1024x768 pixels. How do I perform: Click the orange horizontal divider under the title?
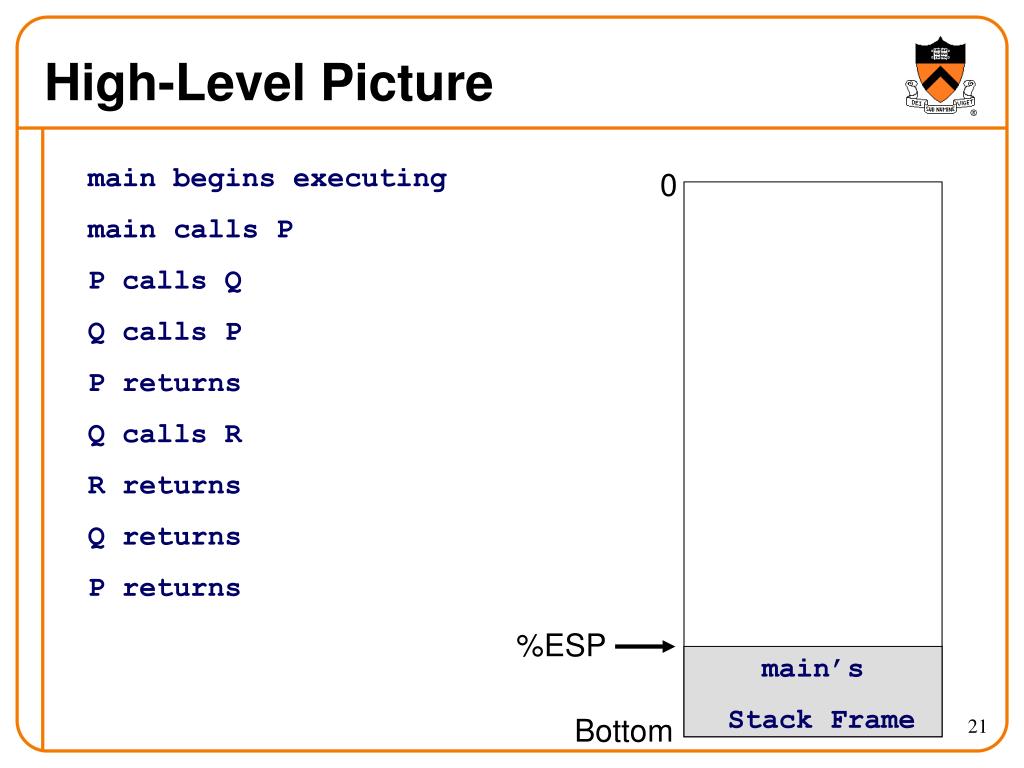[x=512, y=128]
